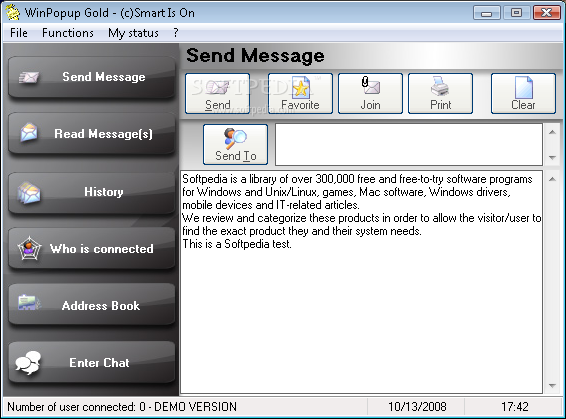Click the 'Send Message' panel heading
The width and height of the screenshot is (566, 419).
coord(256,56)
